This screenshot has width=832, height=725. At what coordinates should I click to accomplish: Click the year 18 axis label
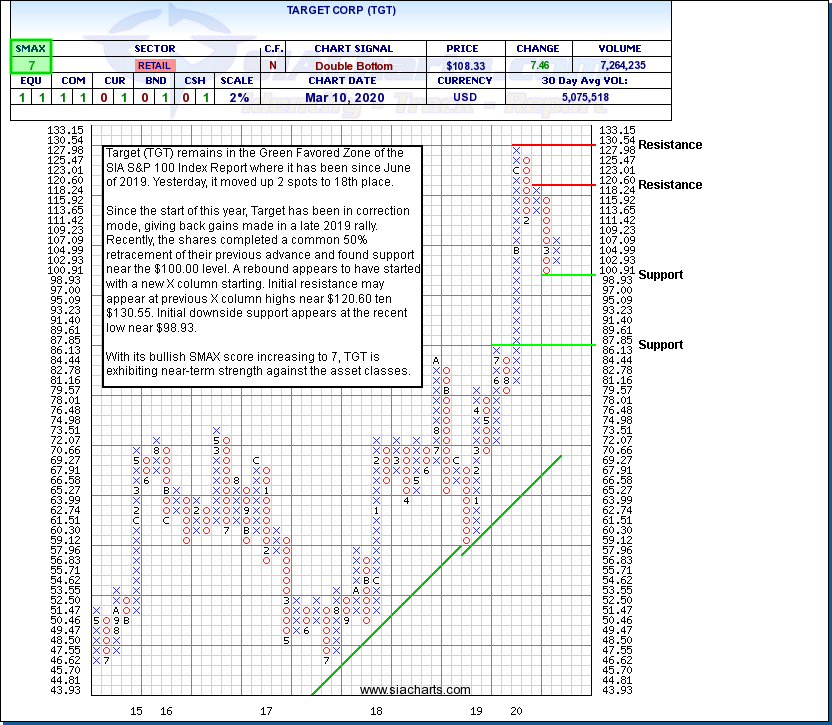[x=376, y=711]
